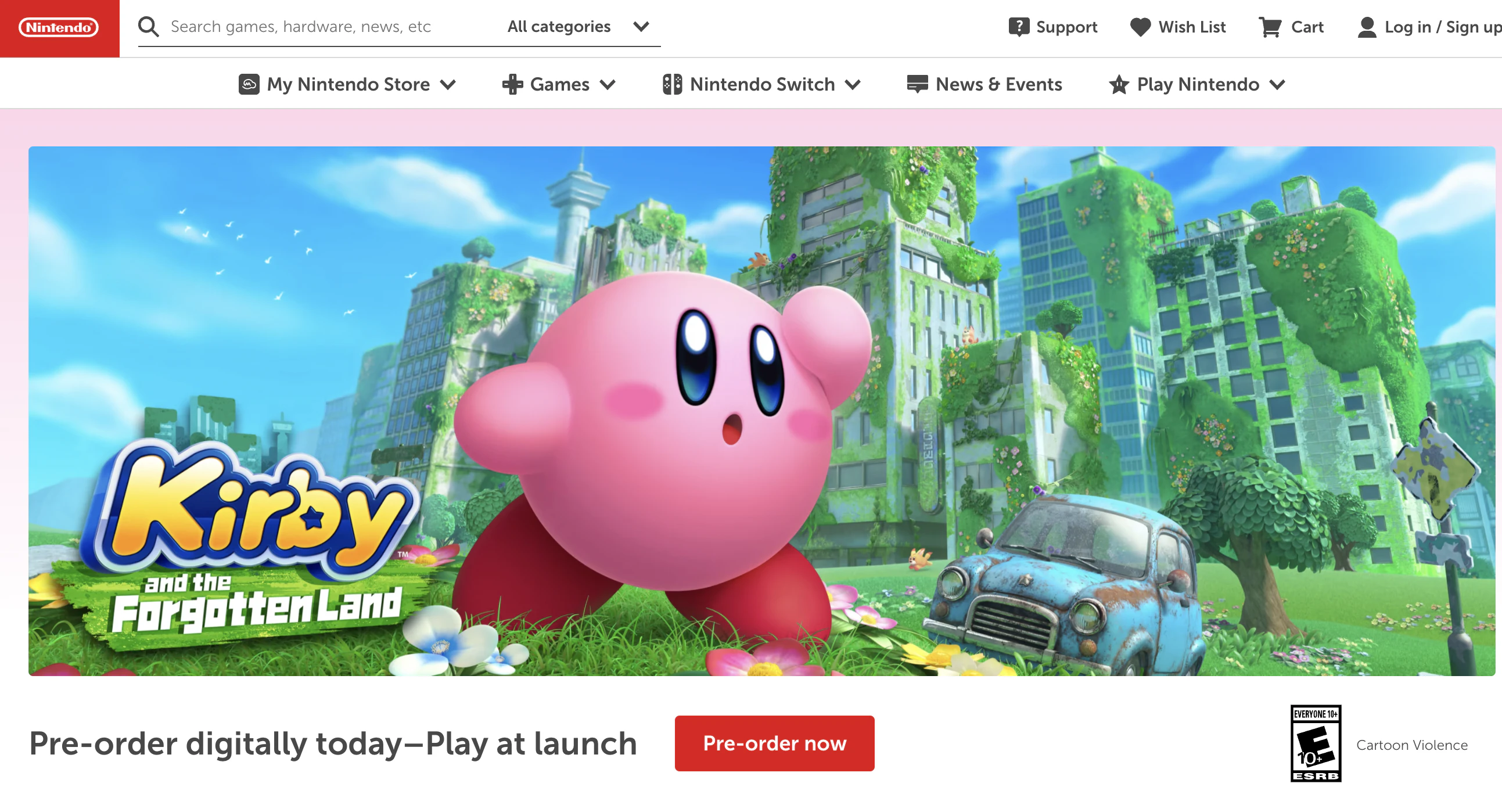Click the Kirby Forgotten Land banner image
The width and height of the screenshot is (1502, 812).
[761, 411]
